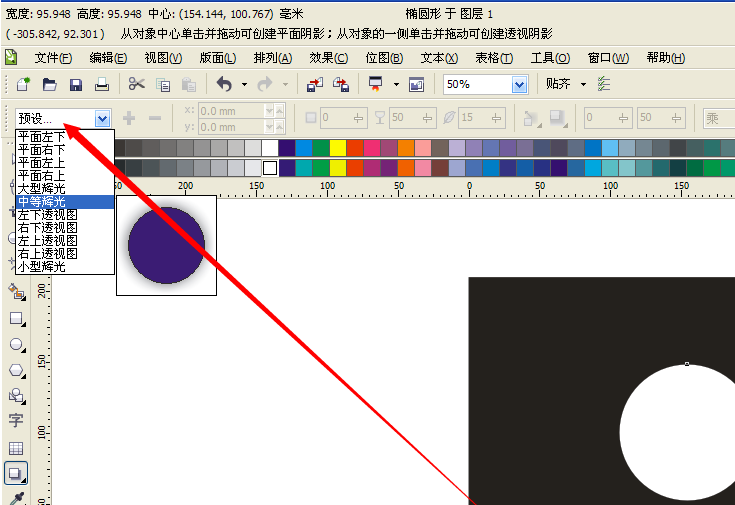Open the 文本(X) menu
Screen dimensions: 735x505
pyautogui.click(x=439, y=58)
